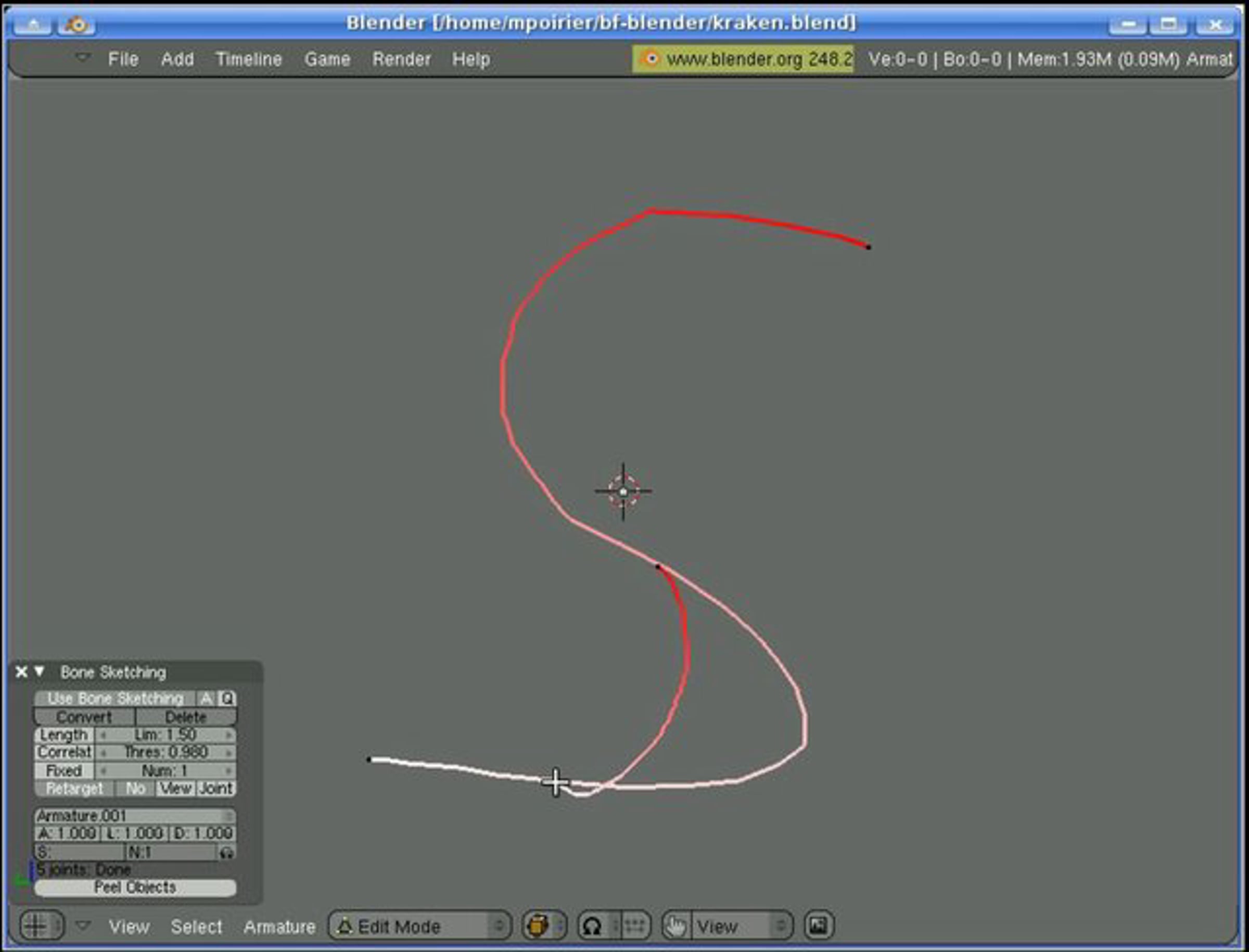Image resolution: width=1249 pixels, height=952 pixels.
Task: Click the up-arrow title bar button
Action: [x=33, y=24]
